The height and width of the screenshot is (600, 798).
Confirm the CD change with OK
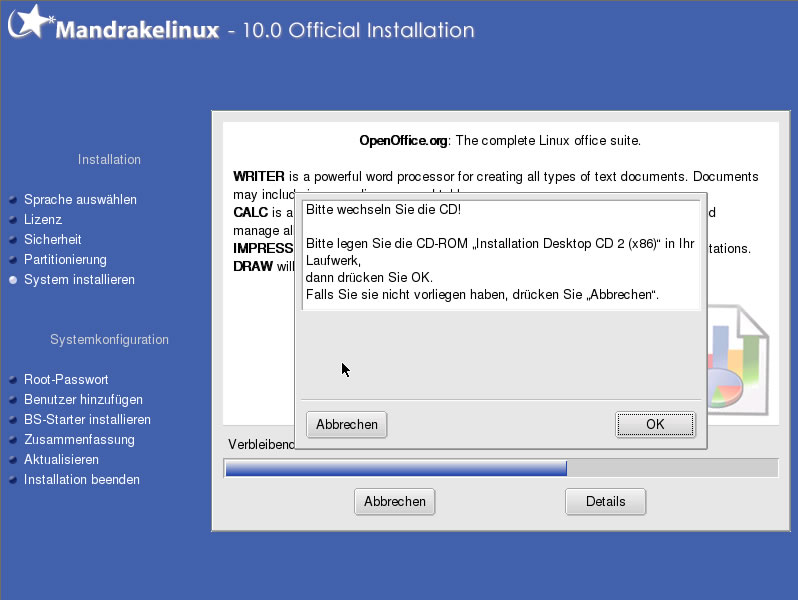(x=655, y=424)
